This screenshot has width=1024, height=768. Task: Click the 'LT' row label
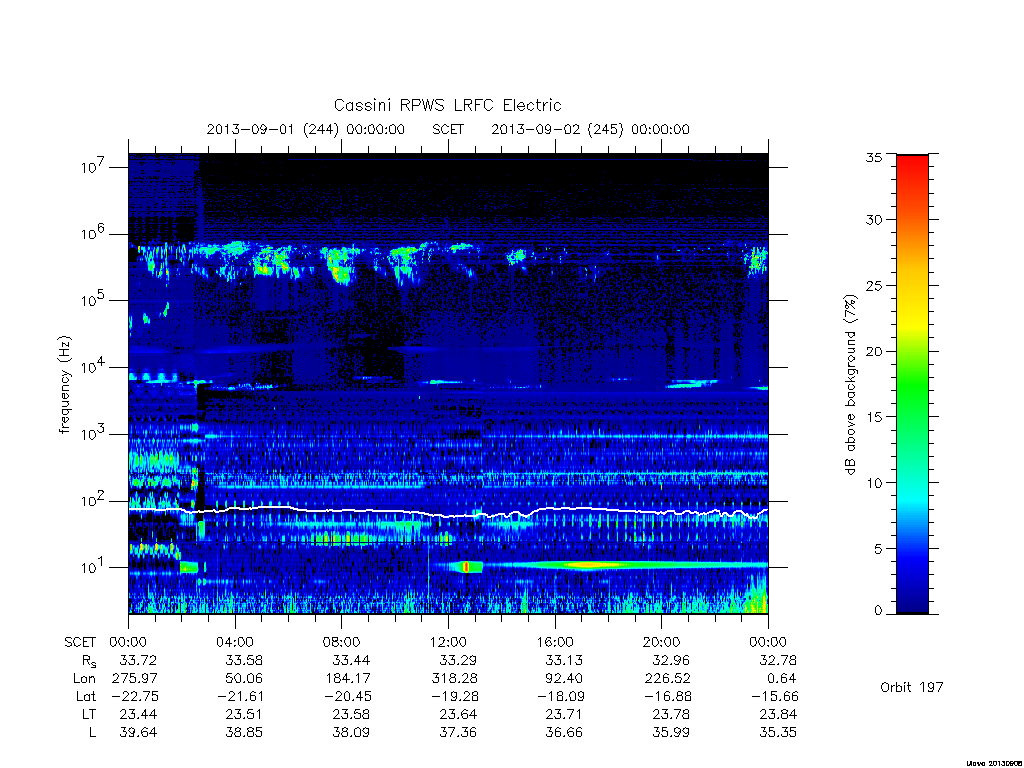[x=88, y=714]
